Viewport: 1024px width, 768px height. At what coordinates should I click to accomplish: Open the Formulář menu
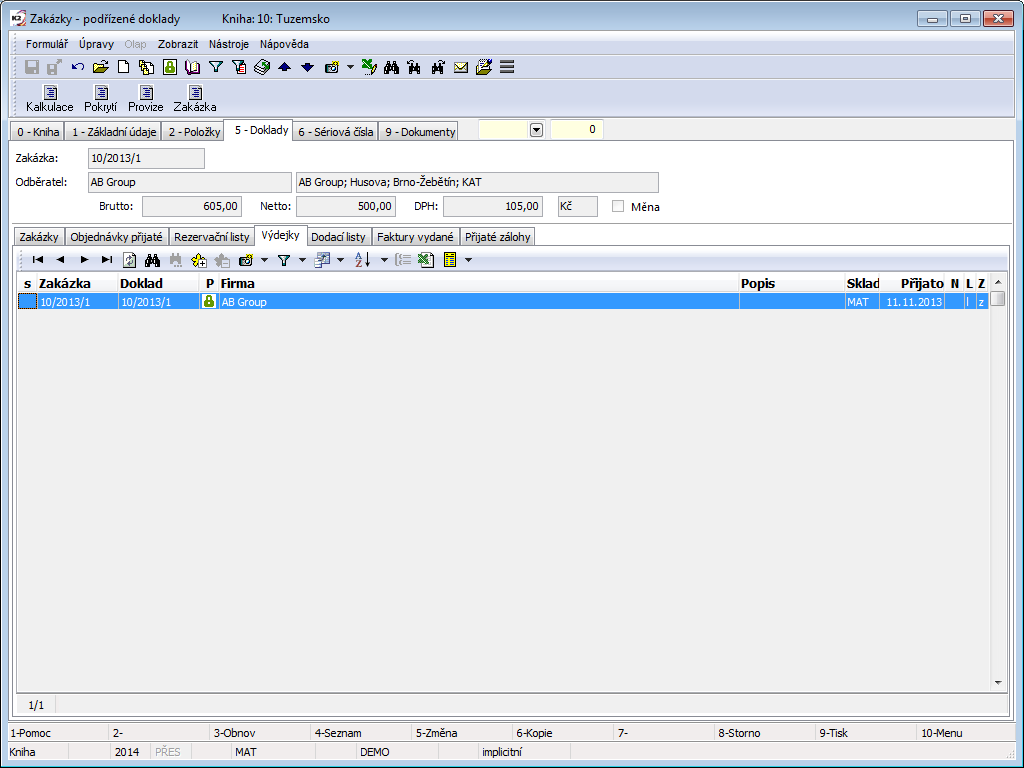point(46,44)
